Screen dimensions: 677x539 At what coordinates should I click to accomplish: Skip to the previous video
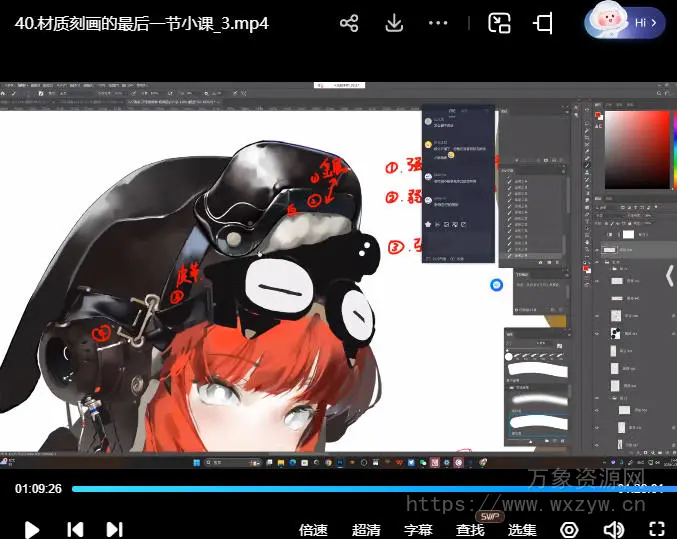[x=74, y=529]
